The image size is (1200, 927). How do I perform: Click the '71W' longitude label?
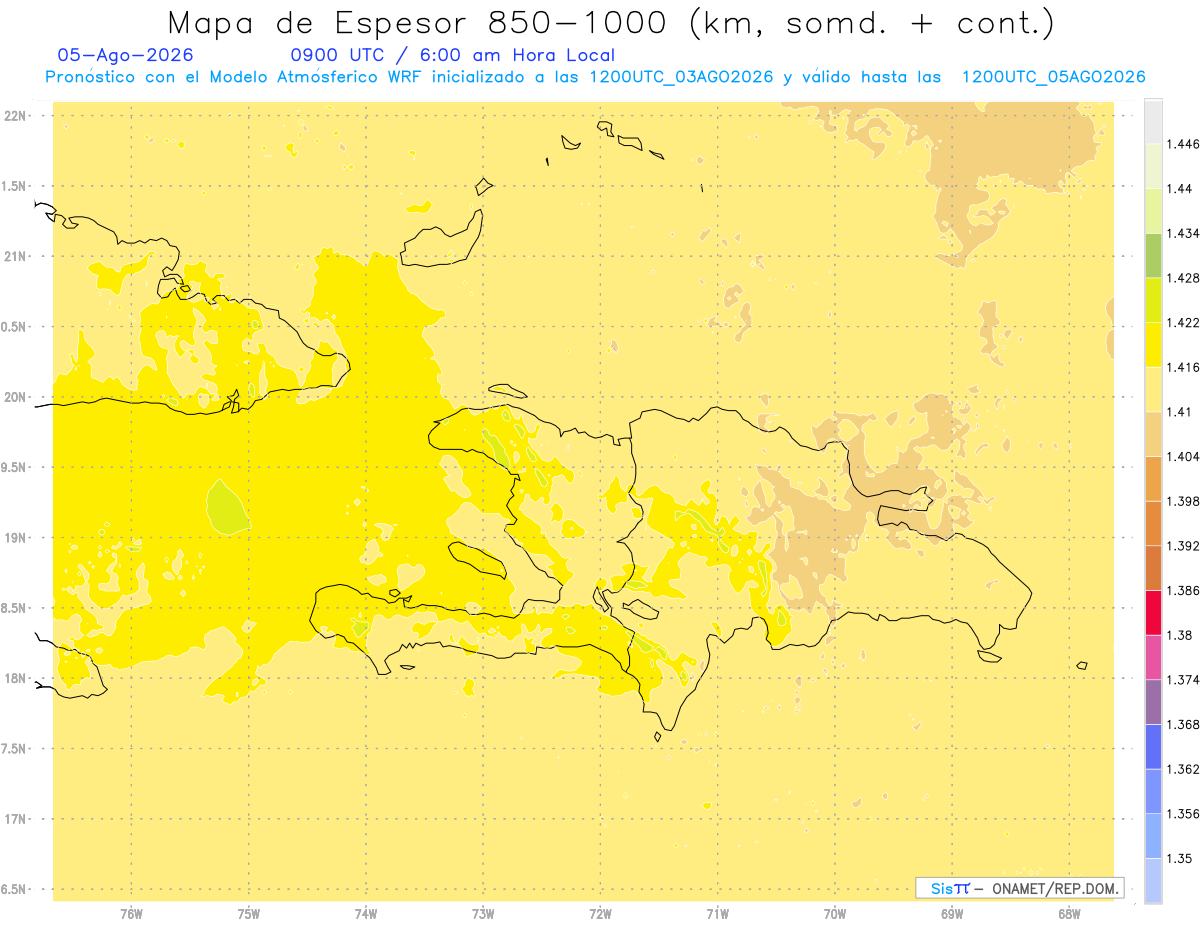(717, 914)
